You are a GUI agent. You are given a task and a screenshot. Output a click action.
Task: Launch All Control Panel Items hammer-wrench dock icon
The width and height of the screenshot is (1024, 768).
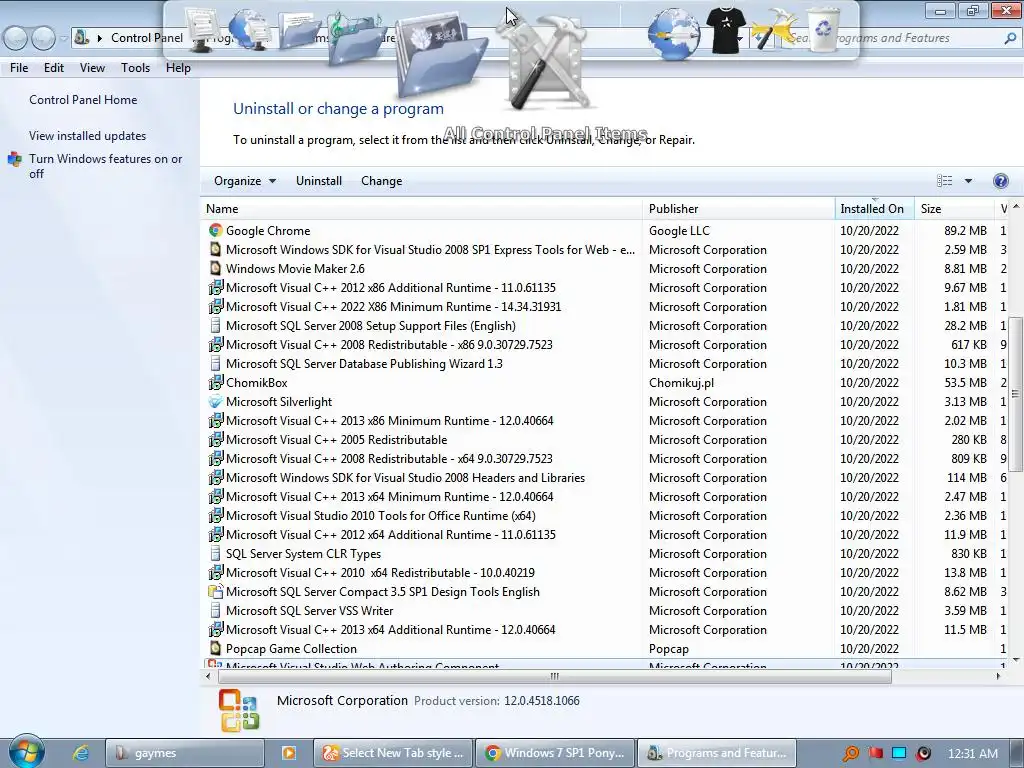[x=547, y=62]
